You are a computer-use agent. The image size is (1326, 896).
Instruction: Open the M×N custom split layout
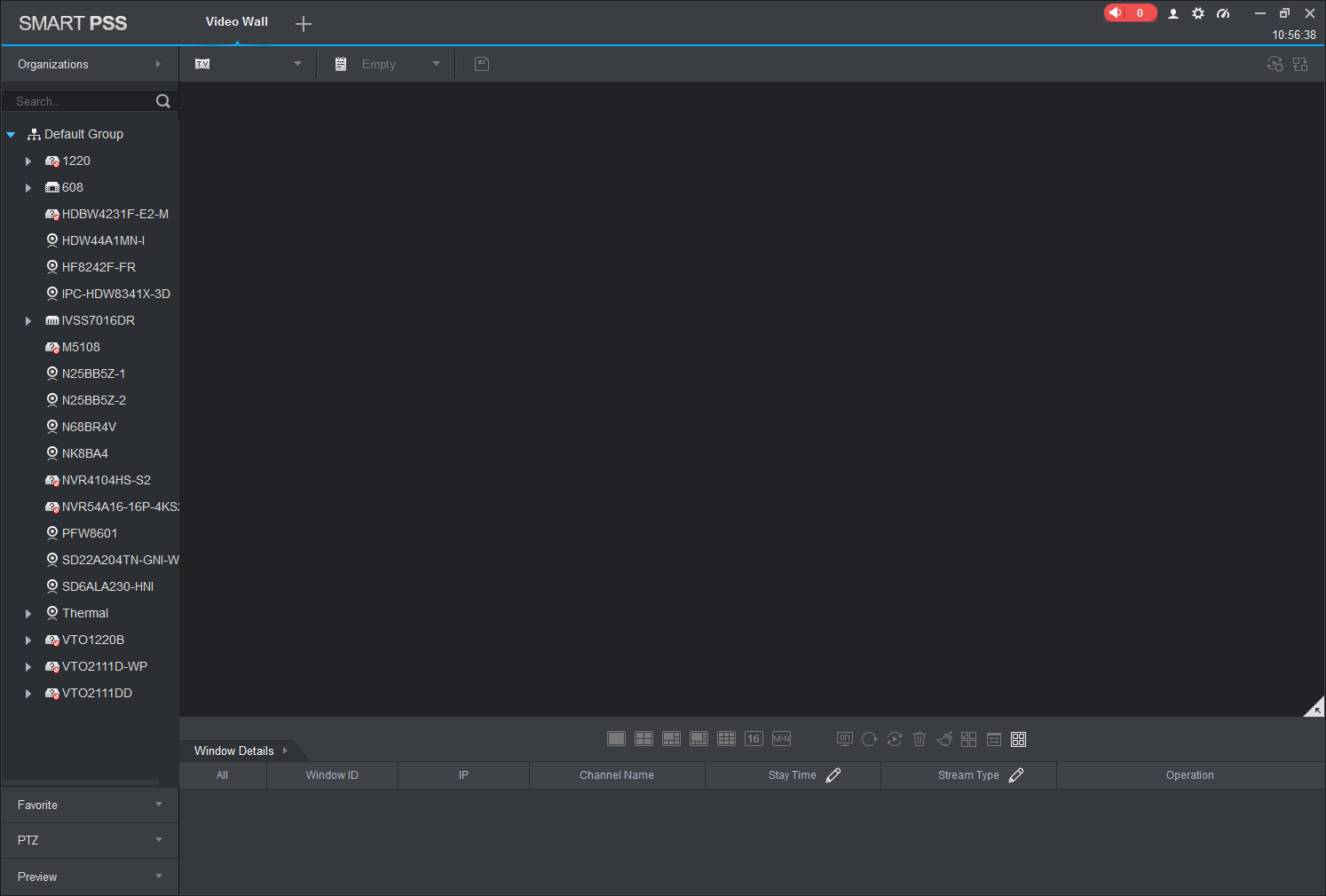point(781,739)
